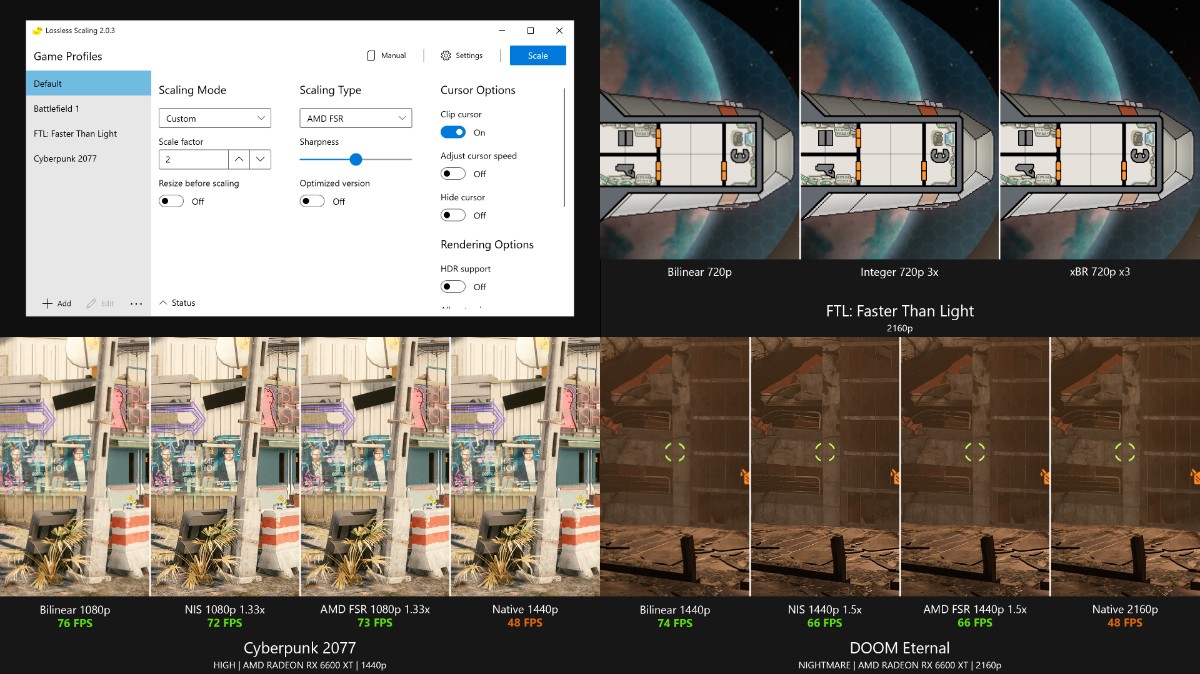
Task: Decrease scale factor with the down arrow
Action: [x=260, y=159]
